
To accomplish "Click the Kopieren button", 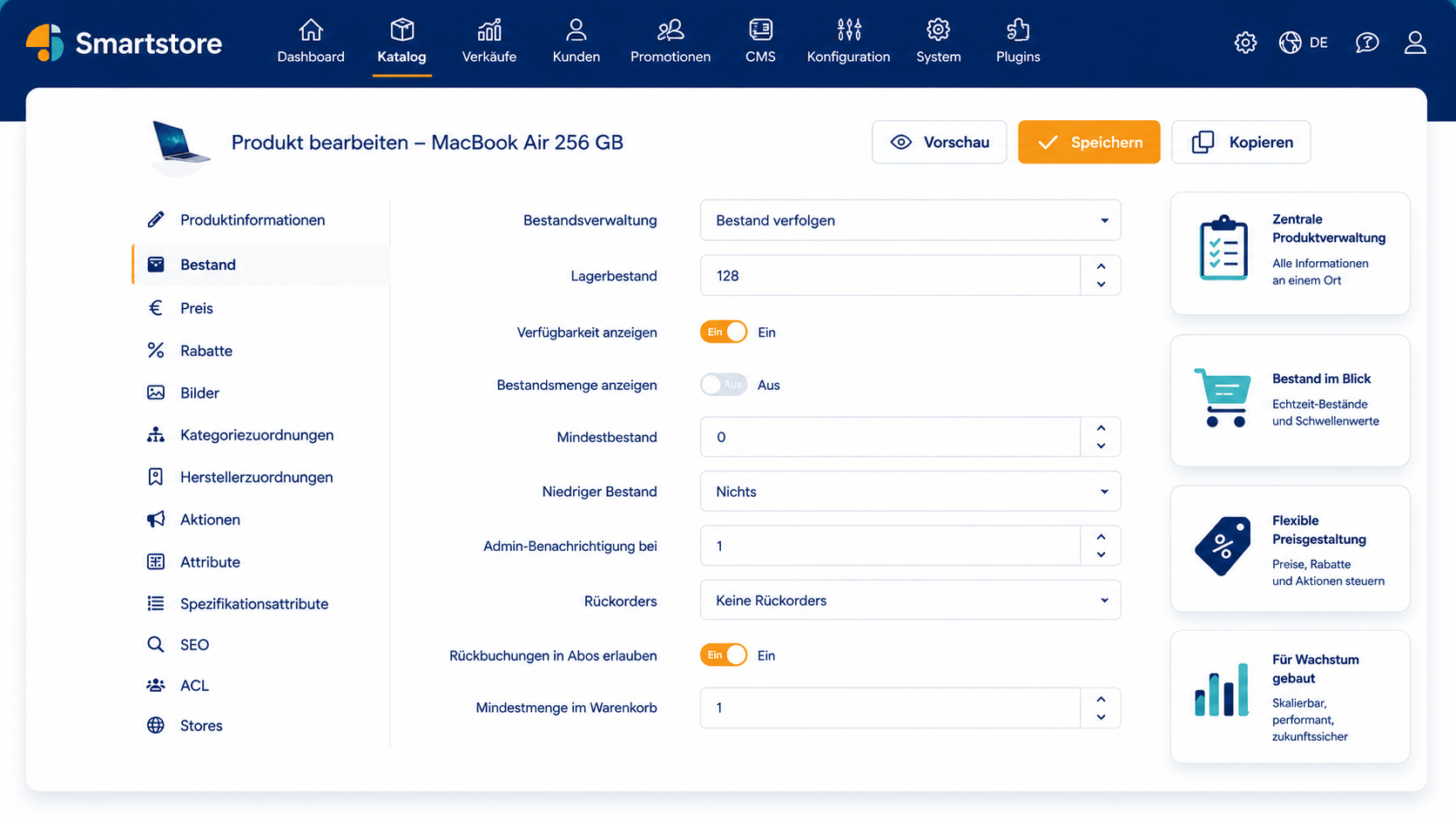I will (1241, 142).
